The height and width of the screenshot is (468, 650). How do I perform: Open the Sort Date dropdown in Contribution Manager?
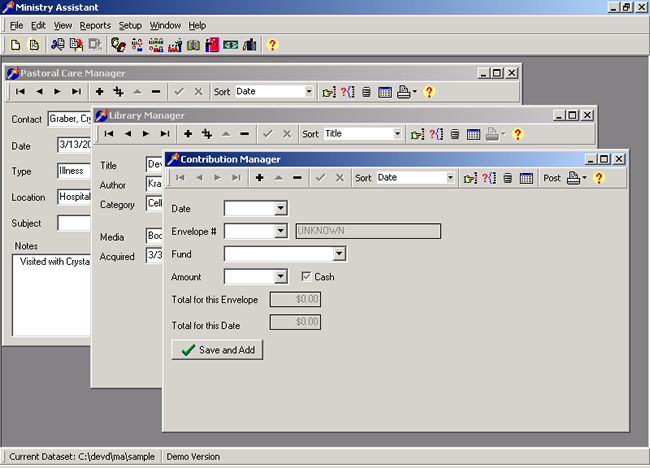coord(450,177)
